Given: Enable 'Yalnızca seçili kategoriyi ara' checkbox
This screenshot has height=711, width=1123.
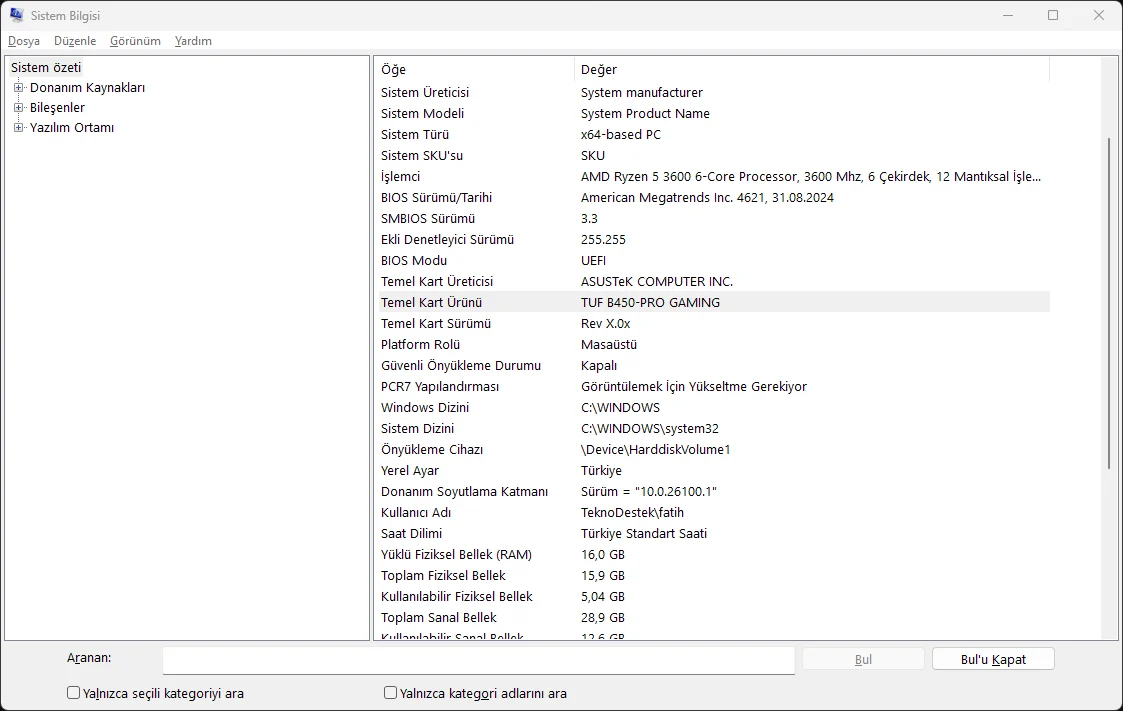Looking at the screenshot, I should click(x=73, y=692).
